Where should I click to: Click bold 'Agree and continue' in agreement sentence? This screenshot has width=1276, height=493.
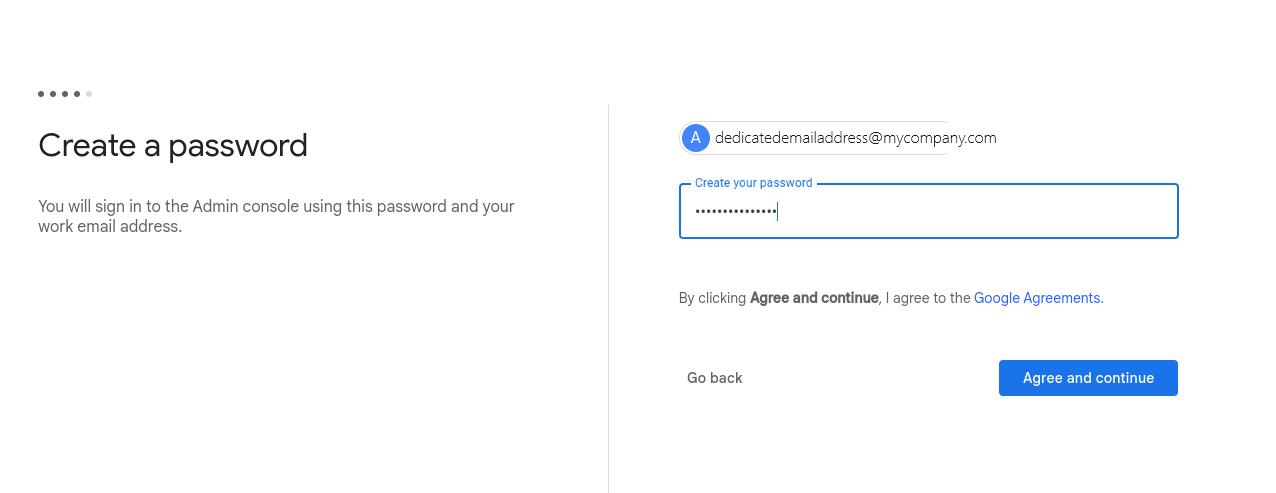[x=814, y=298]
